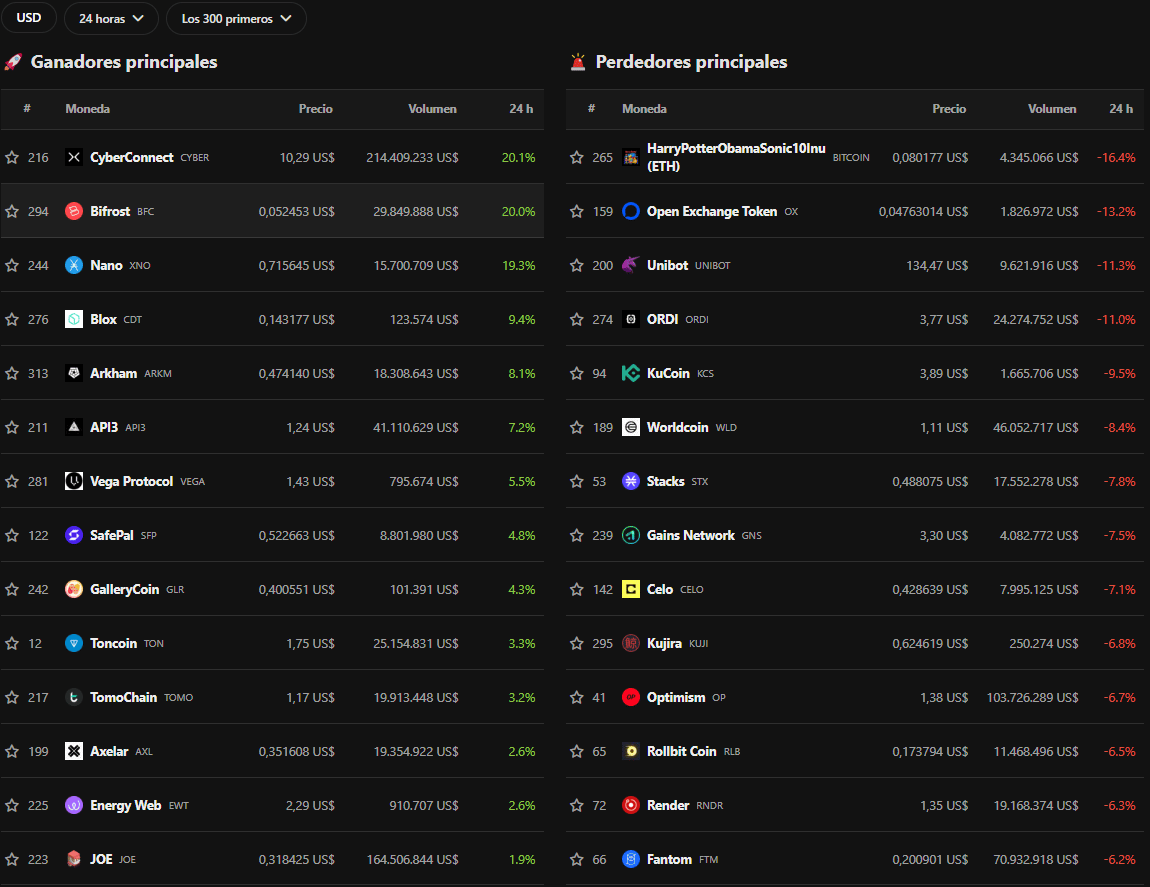The height and width of the screenshot is (887, 1150).
Task: Click the Fantom blue logo icon
Action: tap(631, 859)
